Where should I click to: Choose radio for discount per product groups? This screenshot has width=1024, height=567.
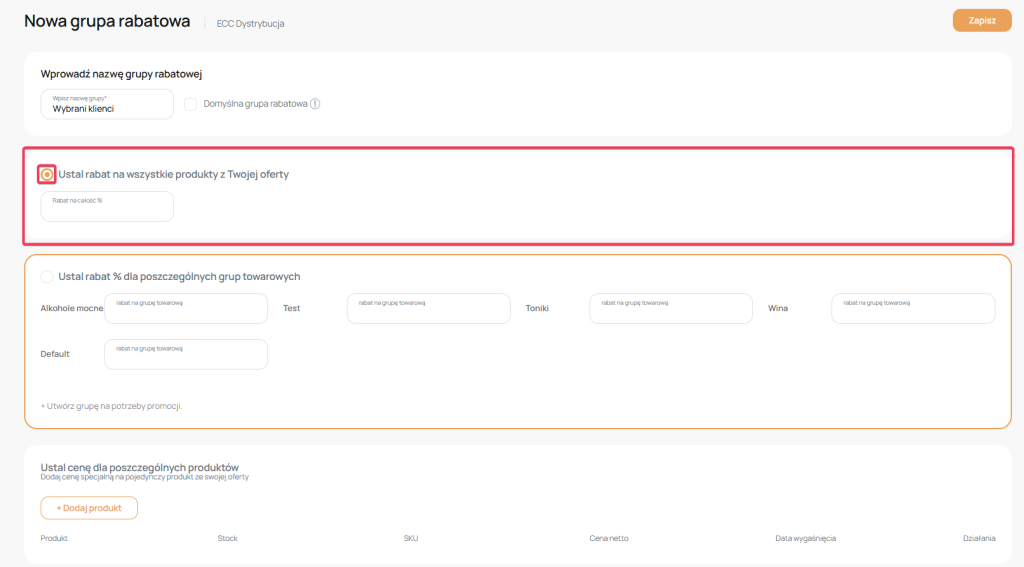point(47,276)
